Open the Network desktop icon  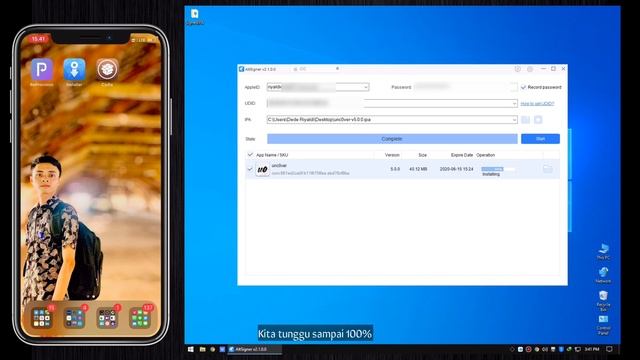coord(603,275)
